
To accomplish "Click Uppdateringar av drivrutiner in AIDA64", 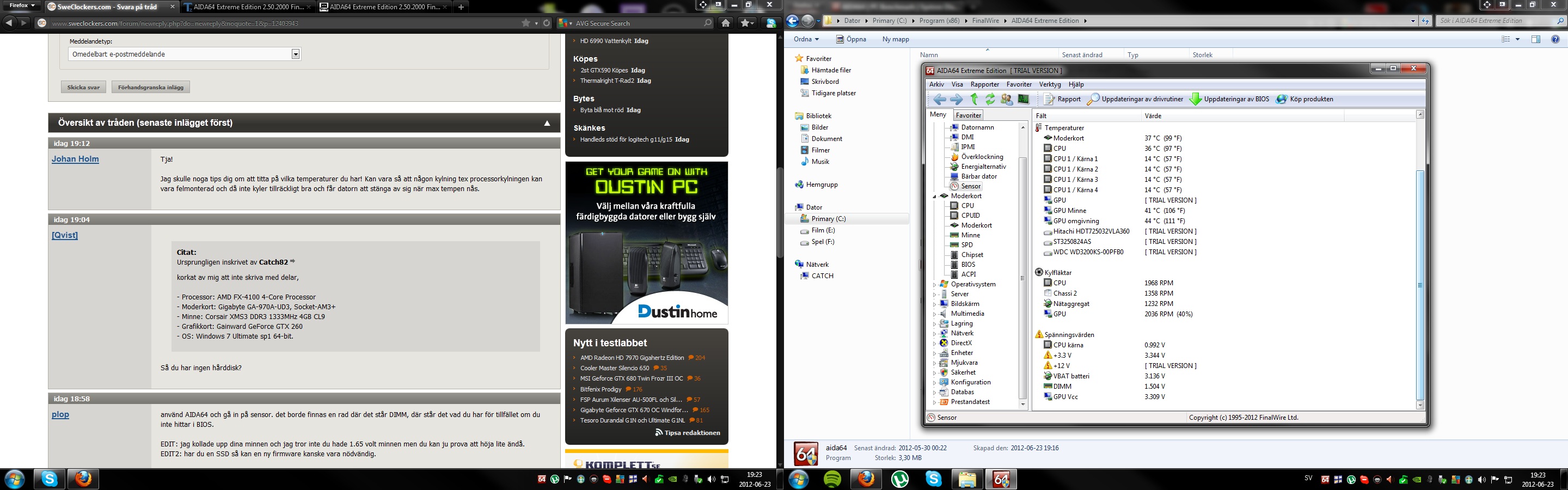I will (x=1135, y=99).
